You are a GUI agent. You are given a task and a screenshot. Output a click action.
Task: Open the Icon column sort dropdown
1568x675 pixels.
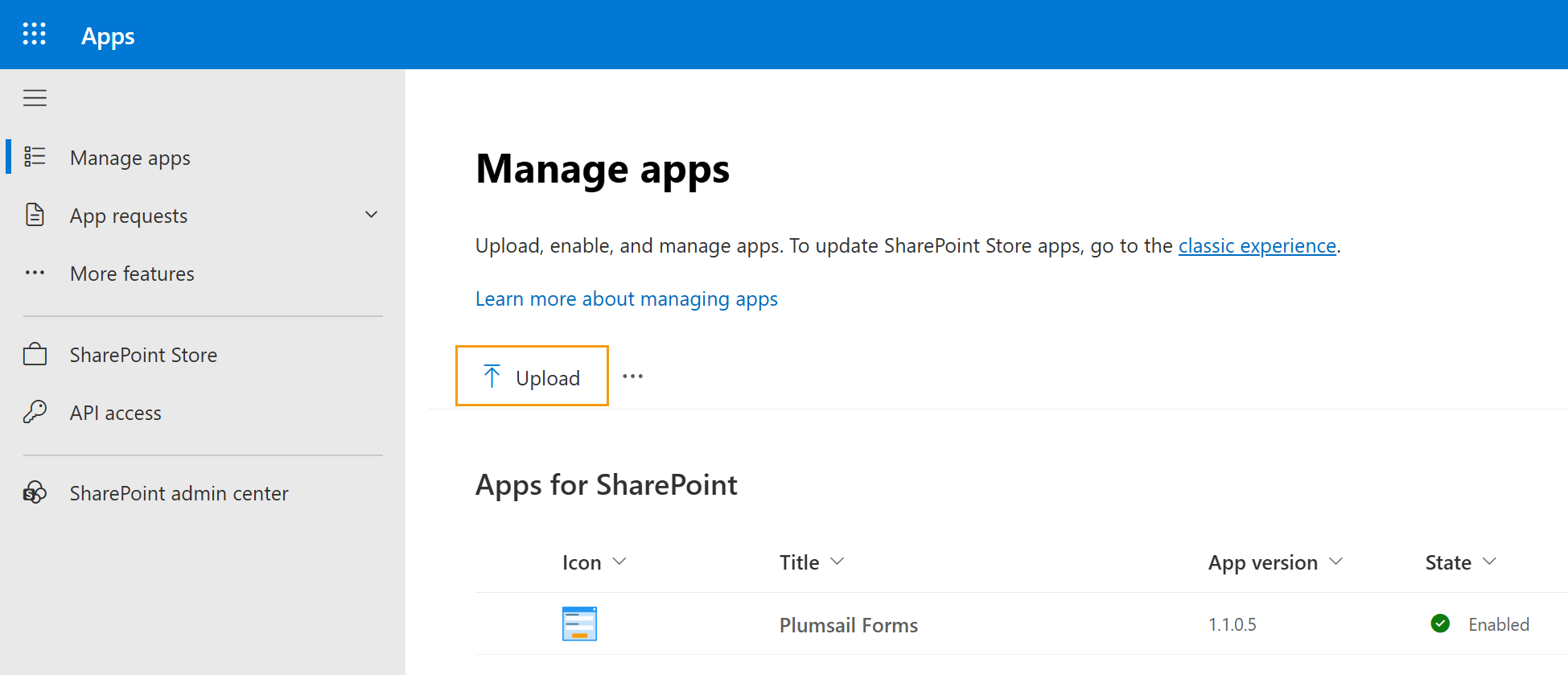(x=619, y=562)
